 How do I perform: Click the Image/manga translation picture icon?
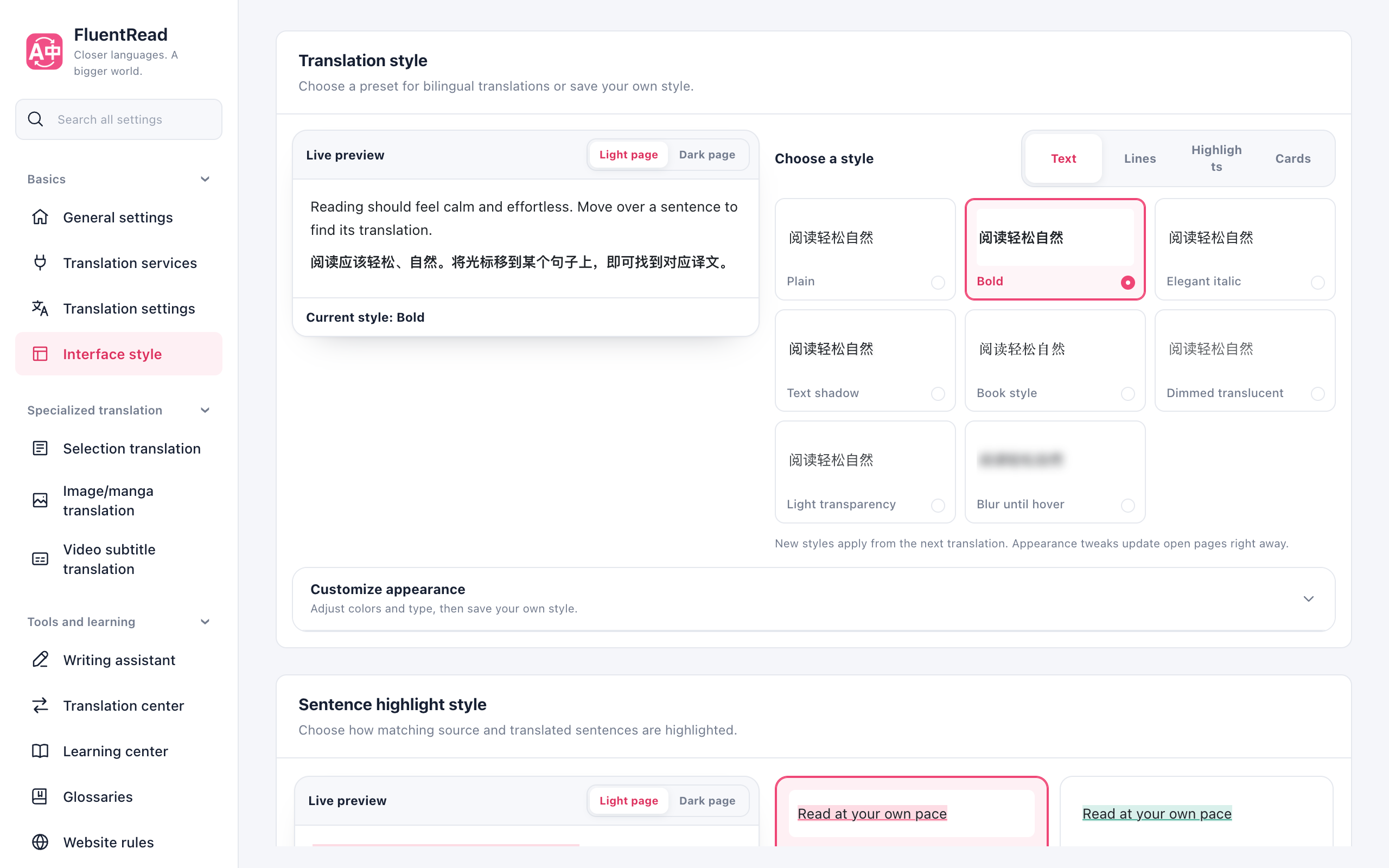(40, 500)
